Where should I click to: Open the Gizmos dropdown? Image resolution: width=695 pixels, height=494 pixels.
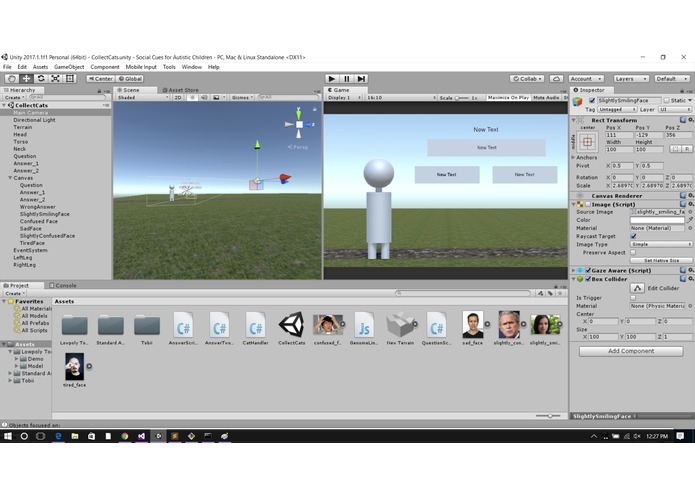click(242, 97)
